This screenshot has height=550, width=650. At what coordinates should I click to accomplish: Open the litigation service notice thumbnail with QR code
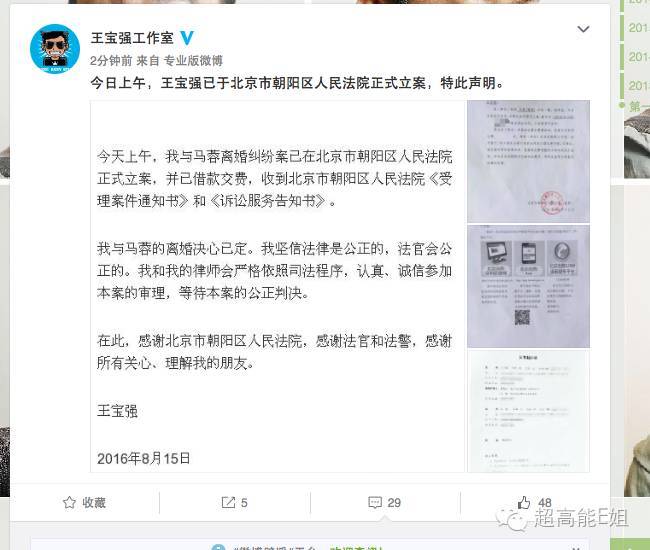coord(528,286)
